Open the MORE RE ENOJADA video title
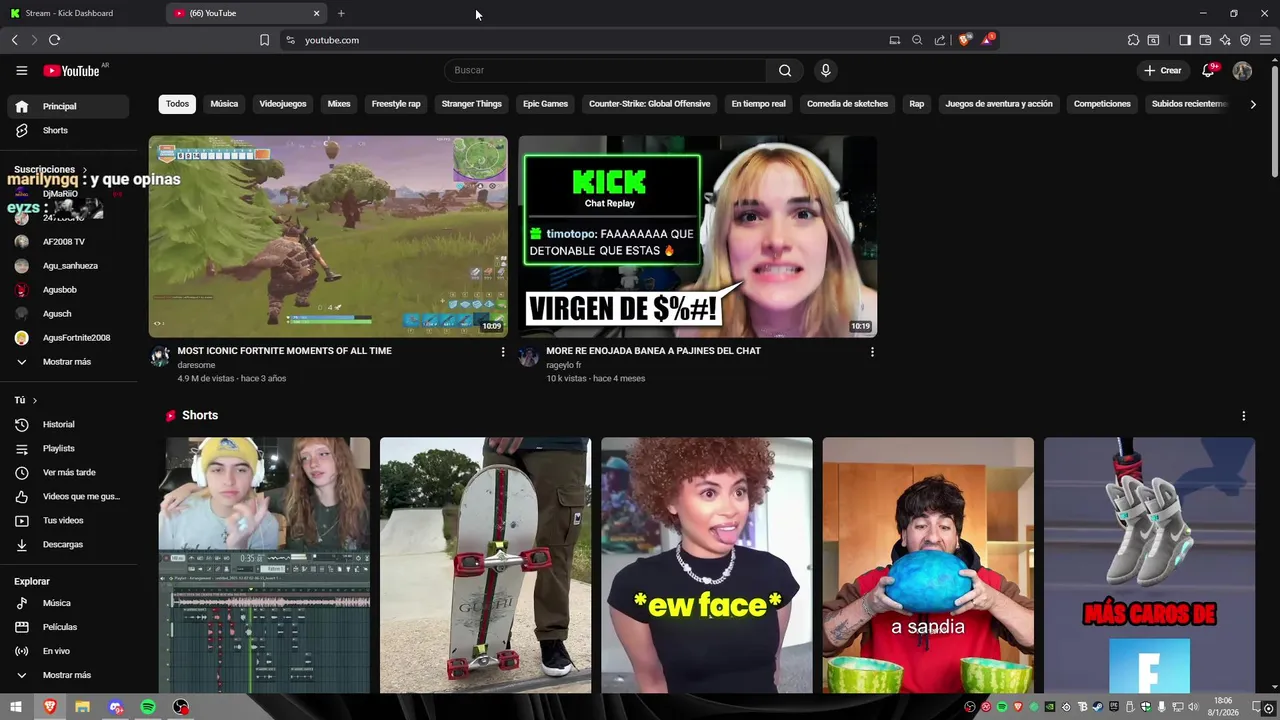Image resolution: width=1280 pixels, height=720 pixels. (x=654, y=351)
